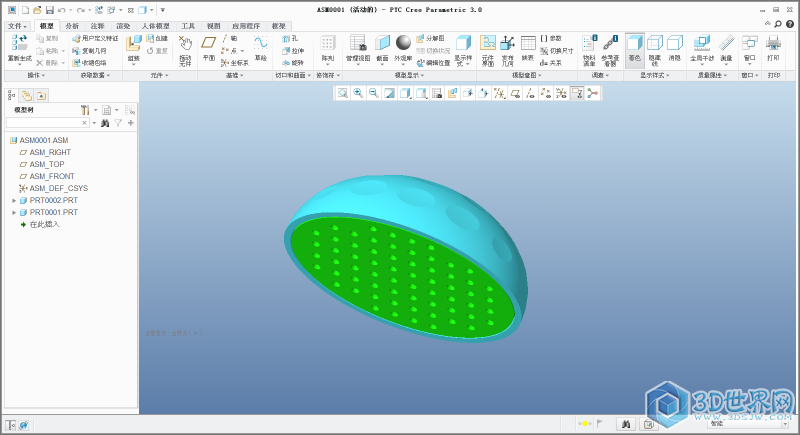800x435 pixels.
Task: Click the Pattern (阵列) icon
Action: (327, 43)
